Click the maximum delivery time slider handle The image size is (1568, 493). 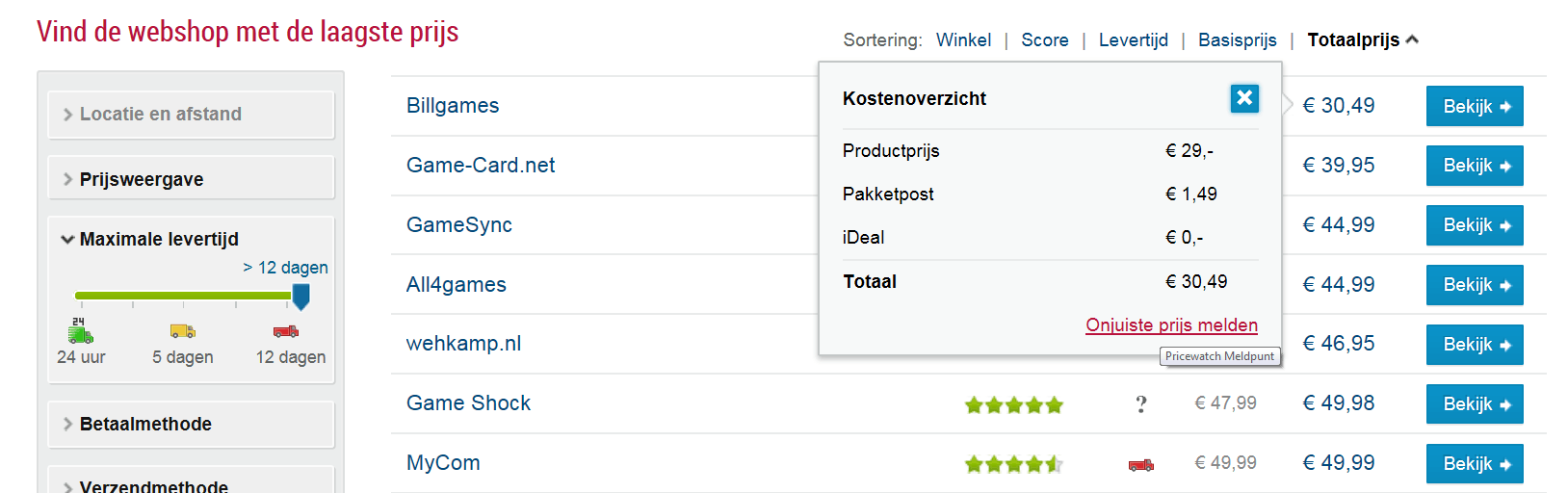point(301,297)
